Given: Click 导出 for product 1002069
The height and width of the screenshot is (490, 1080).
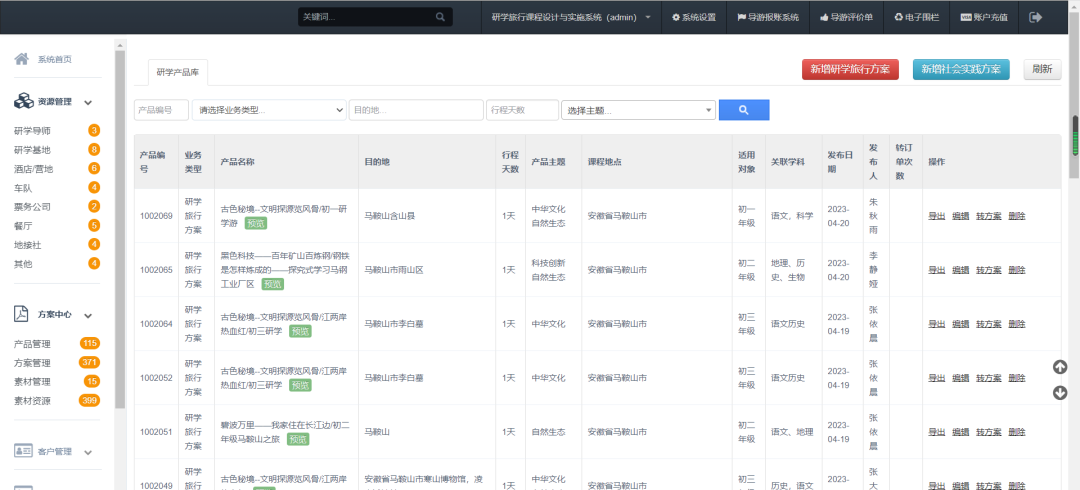Looking at the screenshot, I should [937, 216].
